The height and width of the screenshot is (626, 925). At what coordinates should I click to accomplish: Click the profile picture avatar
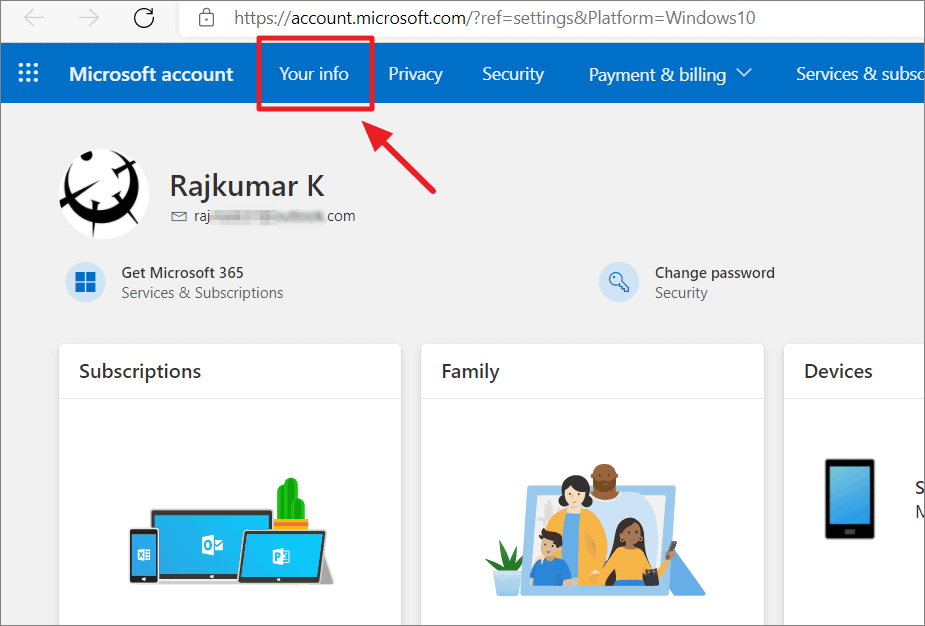103,192
